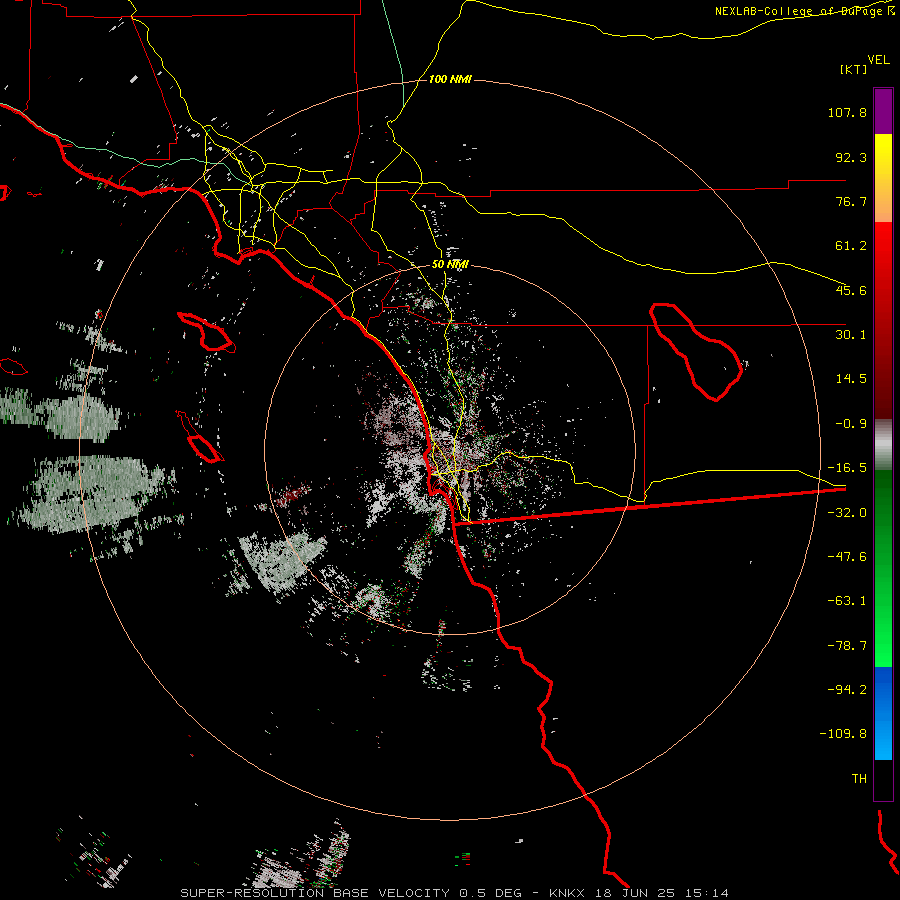The width and height of the screenshot is (900, 900).
Task: Pick the blue segment of the color bar
Action: [883, 713]
